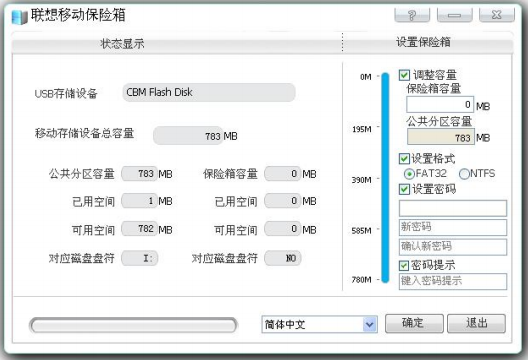The height and width of the screenshot is (360, 528).
Task: Click the empty old password field
Action: [453, 208]
